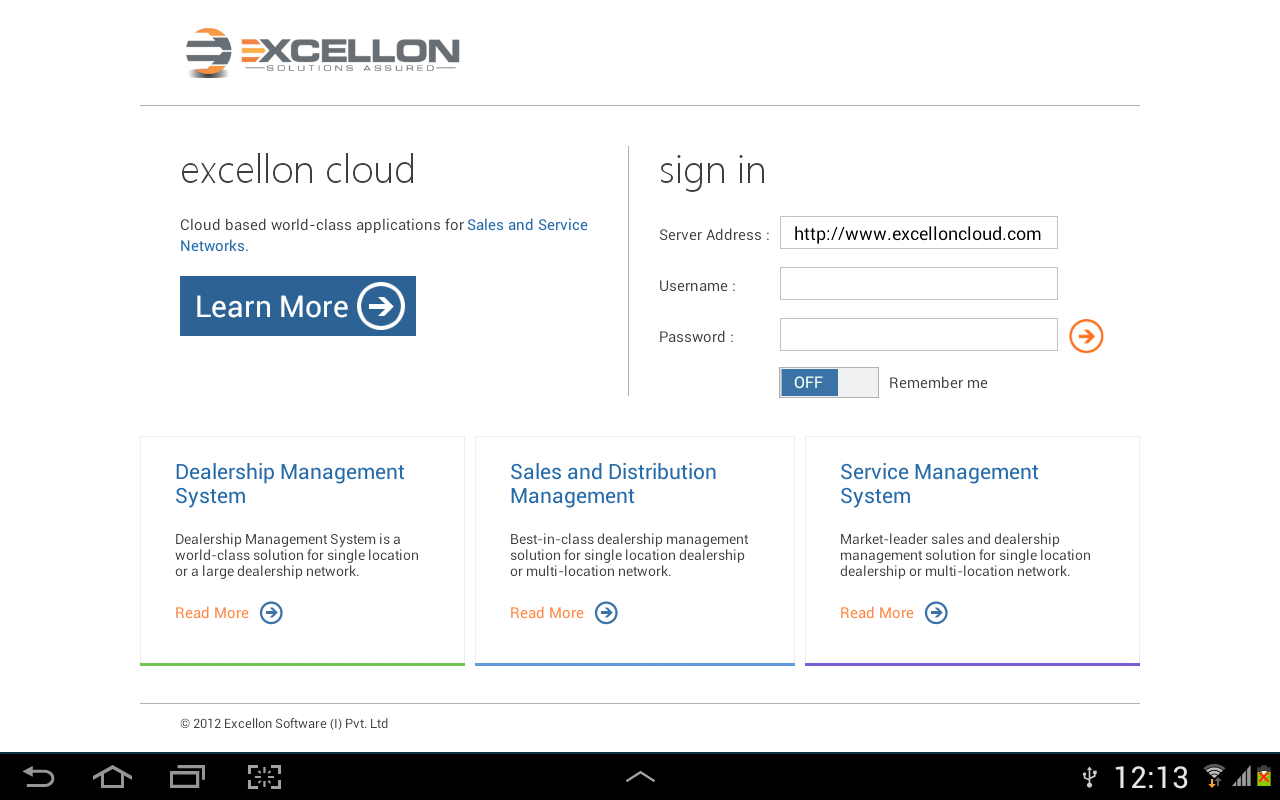
Task: Click the Username label
Action: tap(697, 286)
